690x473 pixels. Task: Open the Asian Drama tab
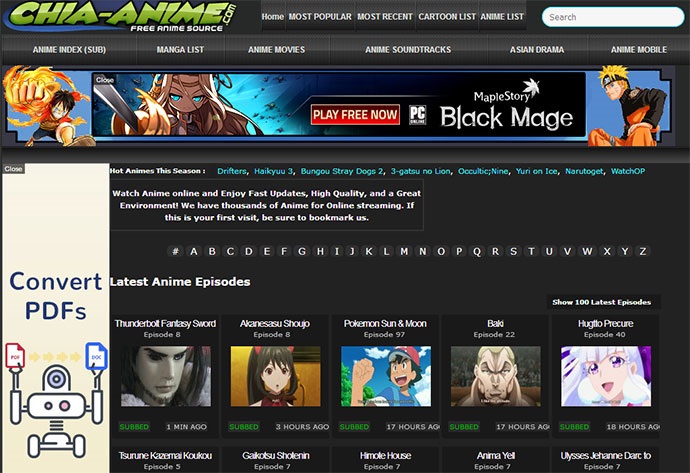click(537, 50)
